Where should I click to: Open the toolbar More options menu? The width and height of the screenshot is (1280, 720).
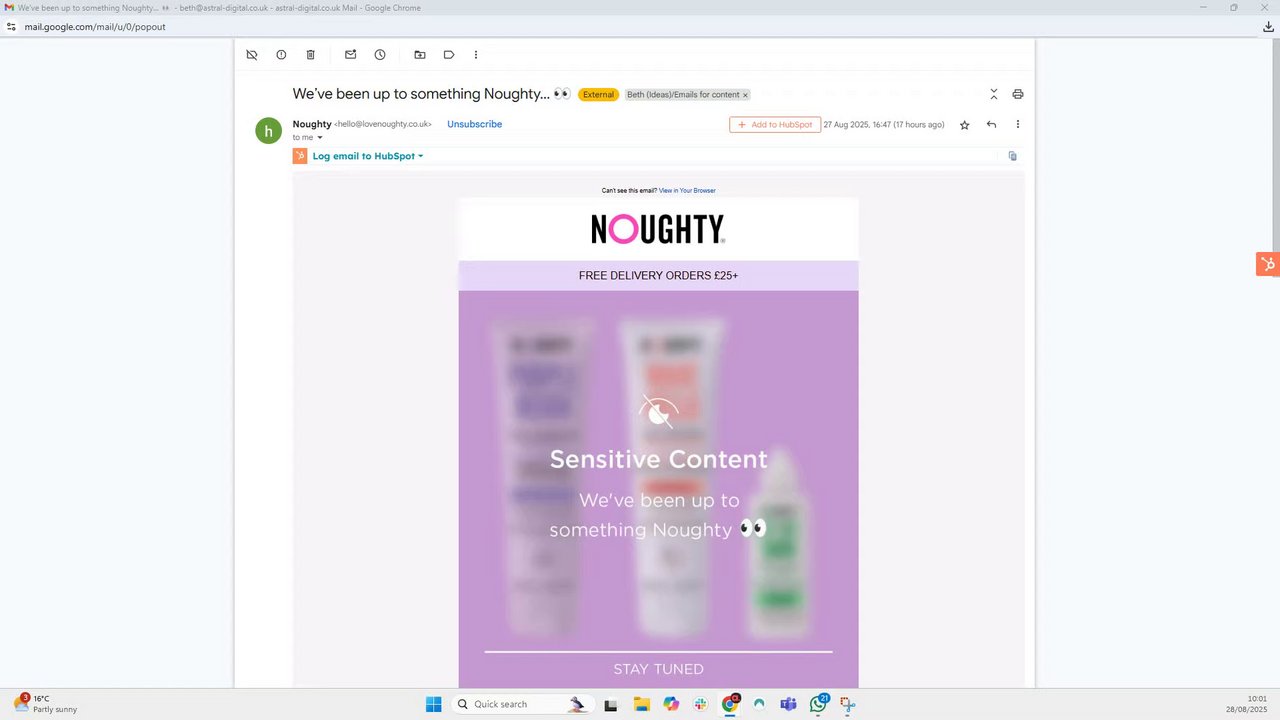476,55
